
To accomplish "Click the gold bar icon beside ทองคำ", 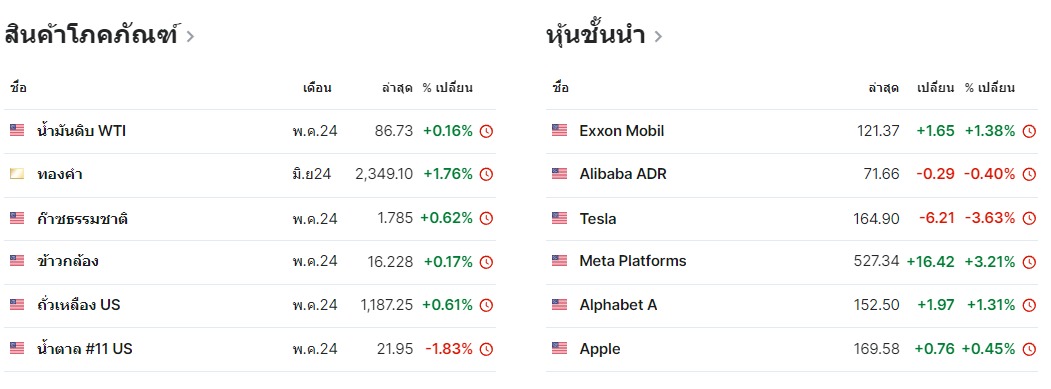I will 17,174.
